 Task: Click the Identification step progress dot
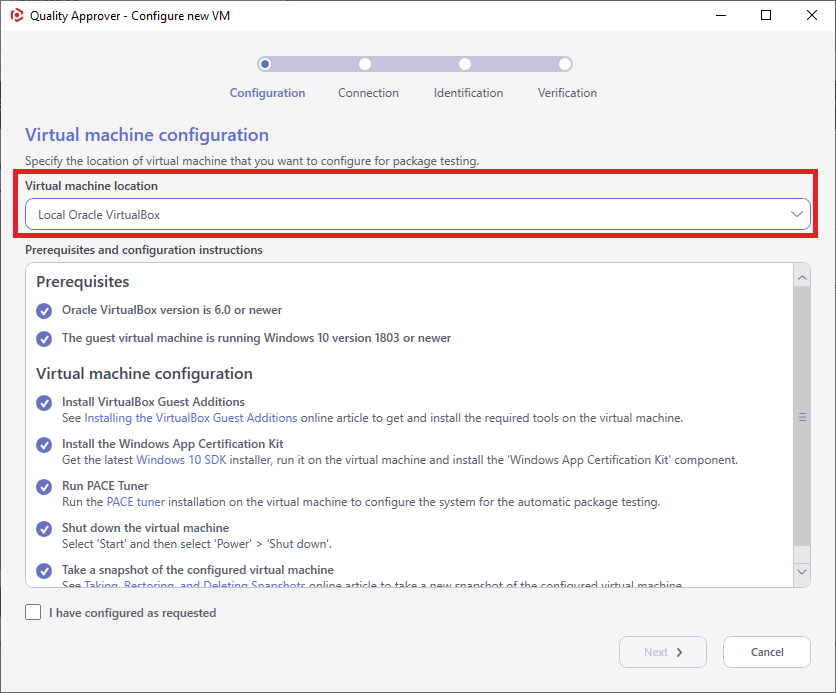pyautogui.click(x=465, y=64)
